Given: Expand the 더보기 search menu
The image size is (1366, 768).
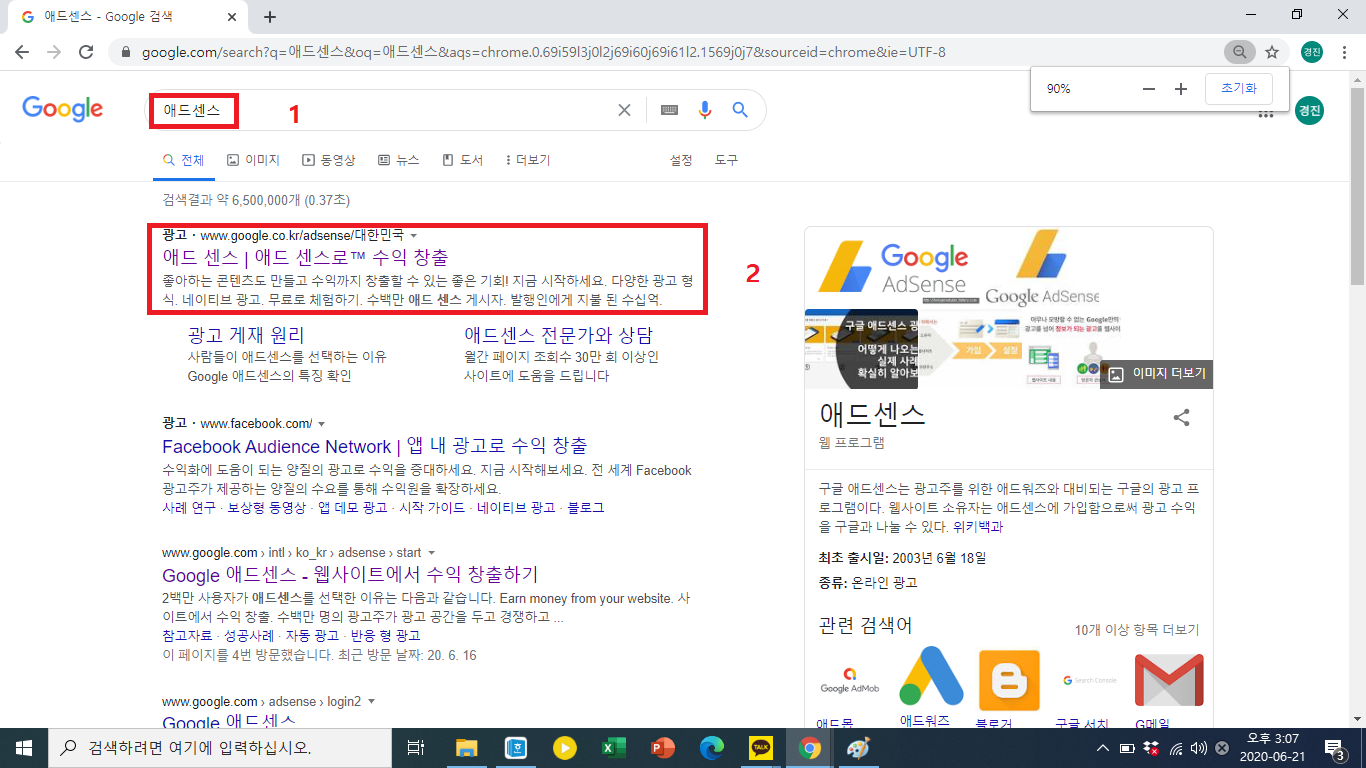Looking at the screenshot, I should coord(528,160).
